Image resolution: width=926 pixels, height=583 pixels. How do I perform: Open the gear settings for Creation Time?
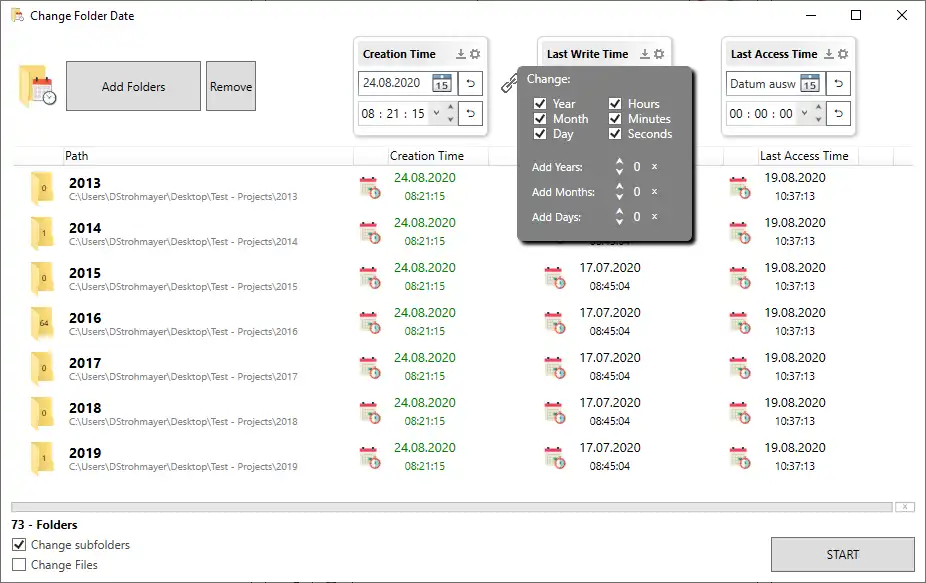(x=475, y=54)
